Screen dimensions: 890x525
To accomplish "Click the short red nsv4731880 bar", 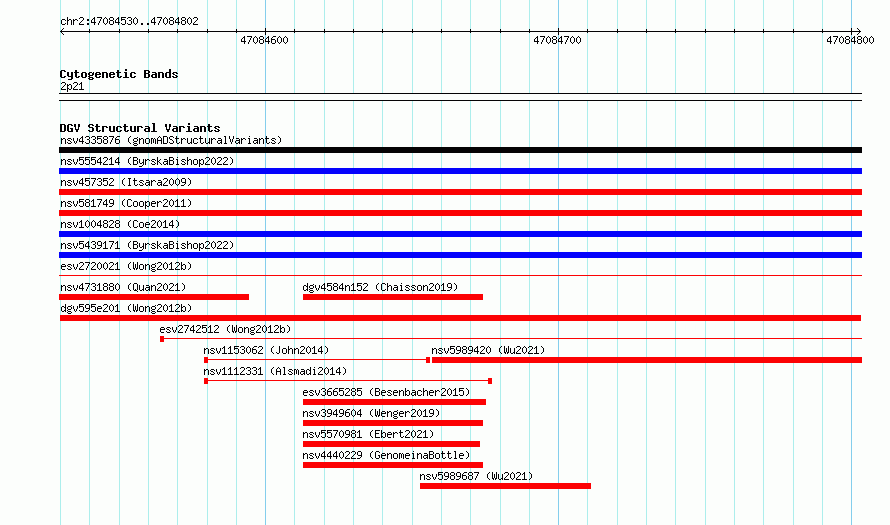I will pos(154,297).
